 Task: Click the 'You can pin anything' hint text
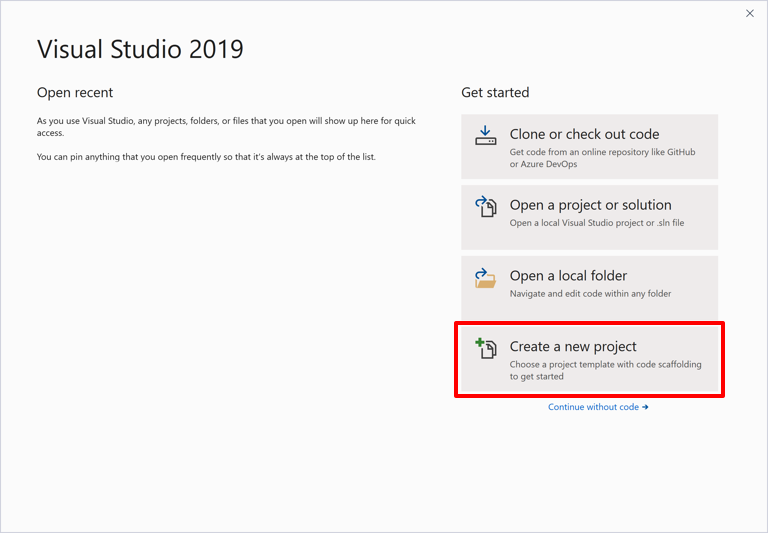[x=206, y=157]
